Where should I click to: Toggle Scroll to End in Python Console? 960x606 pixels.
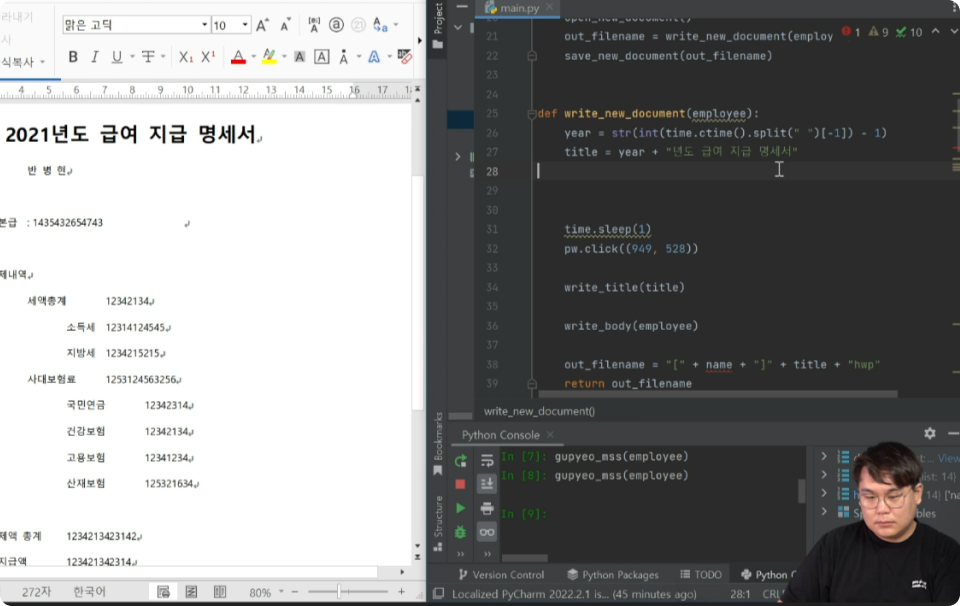coord(487,484)
